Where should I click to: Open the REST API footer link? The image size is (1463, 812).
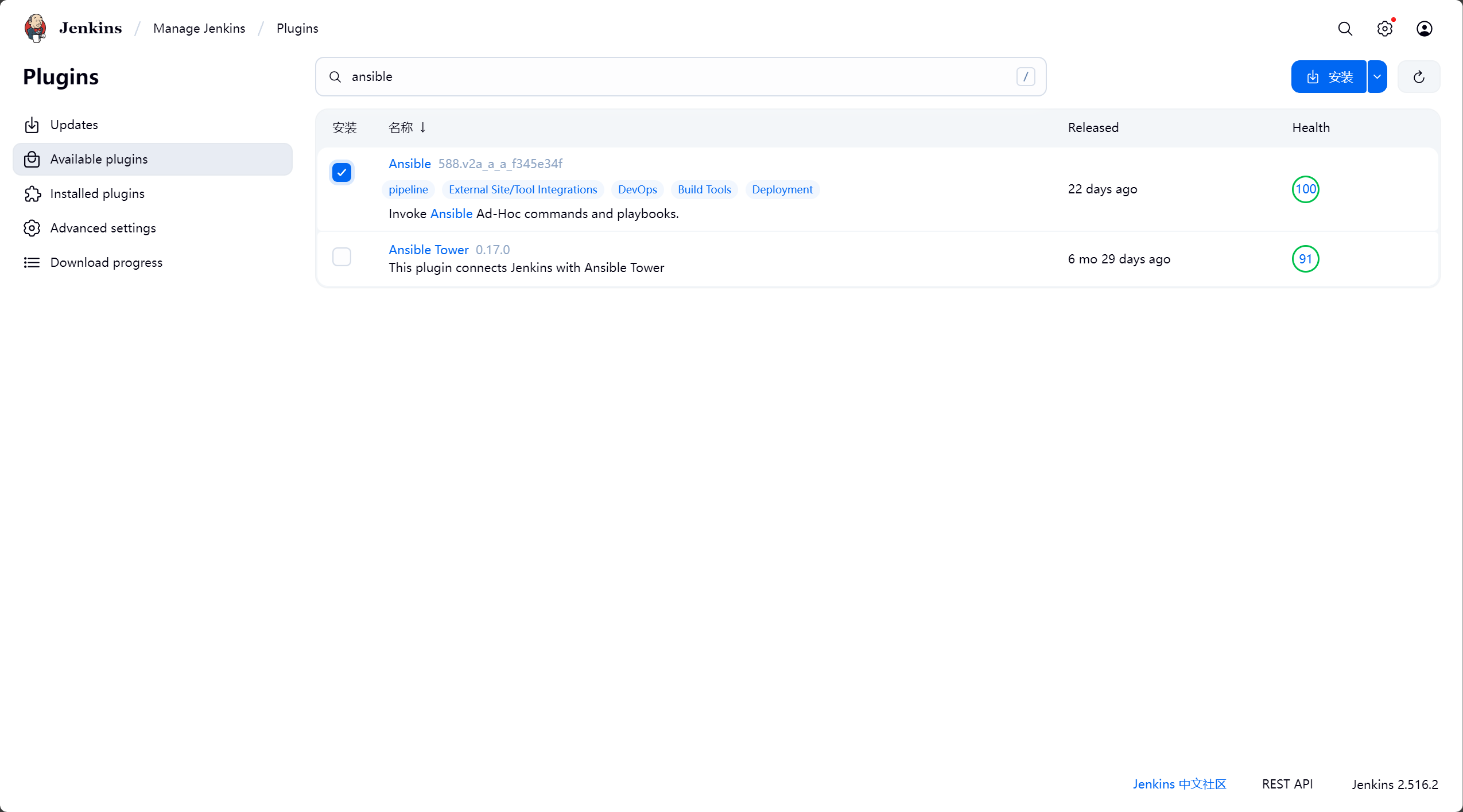point(1287,784)
